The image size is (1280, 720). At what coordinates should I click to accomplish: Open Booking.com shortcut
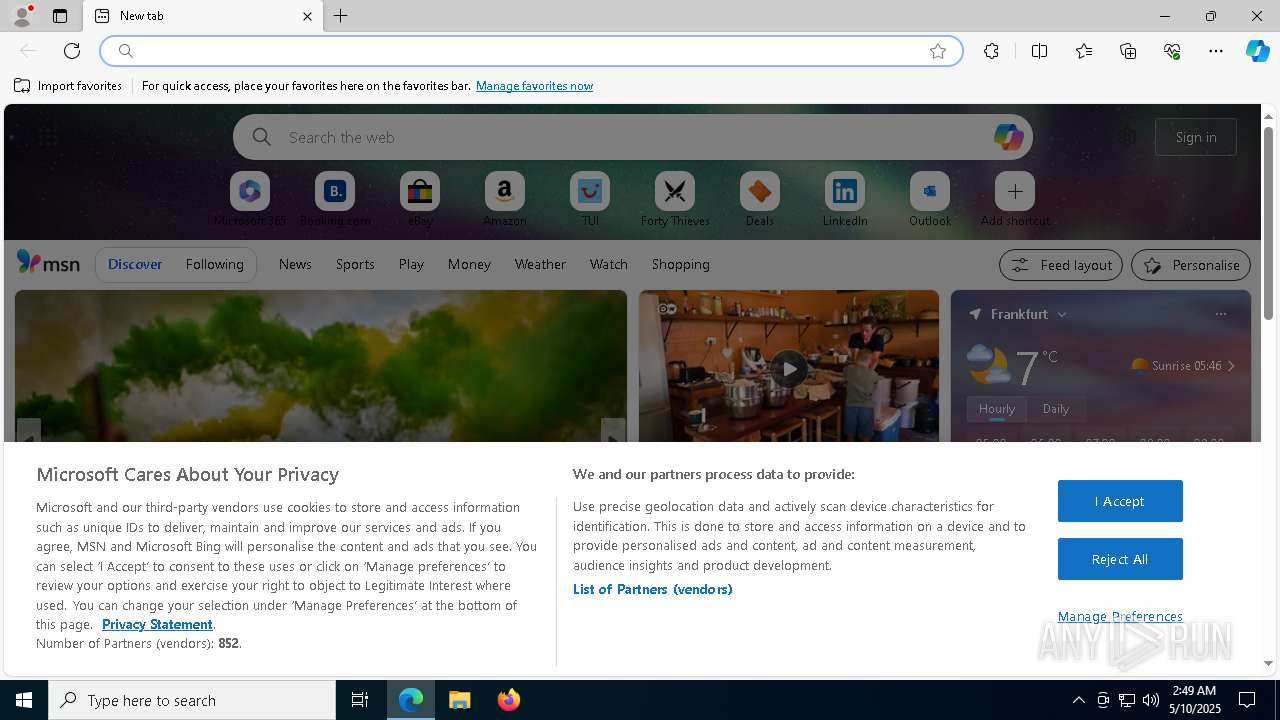point(335,199)
